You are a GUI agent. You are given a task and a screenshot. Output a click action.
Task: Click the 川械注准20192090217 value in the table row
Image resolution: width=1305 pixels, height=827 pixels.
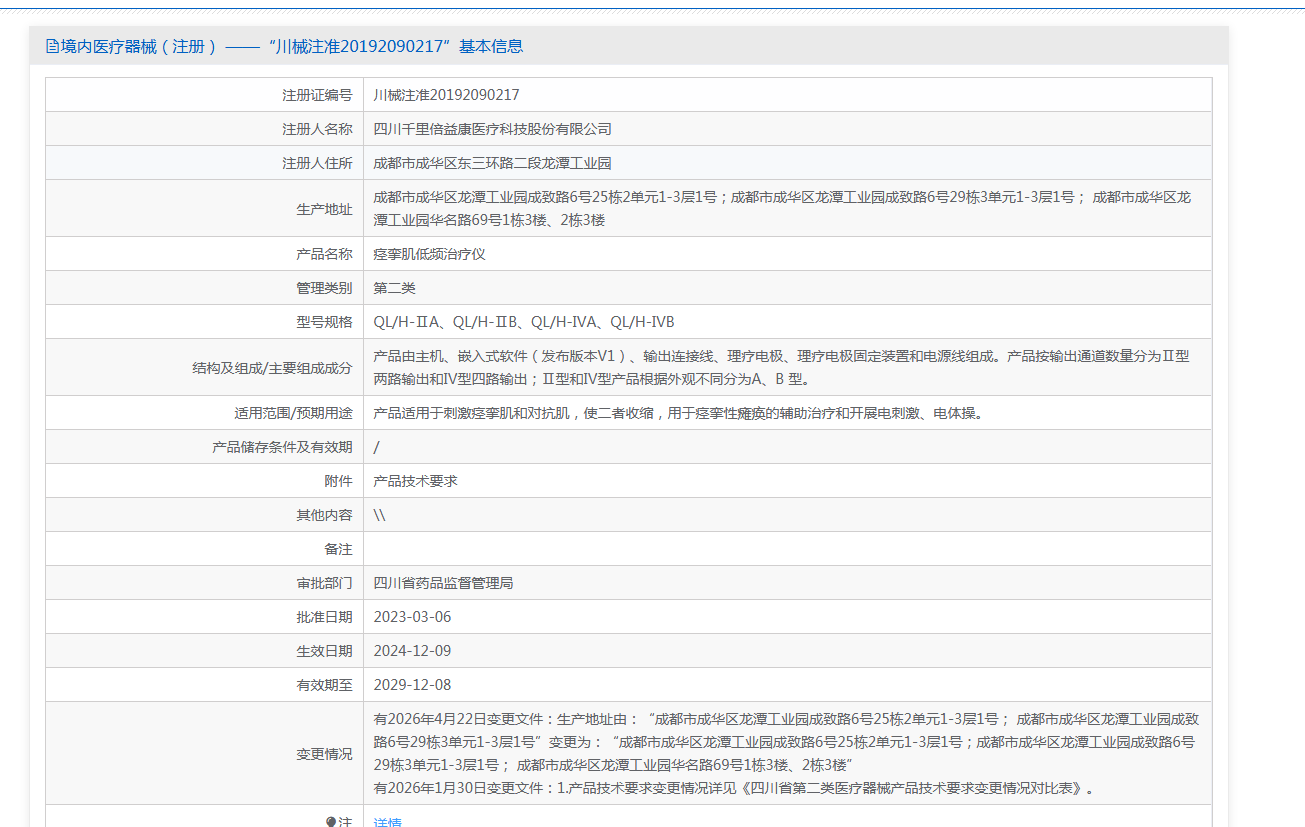click(446, 95)
